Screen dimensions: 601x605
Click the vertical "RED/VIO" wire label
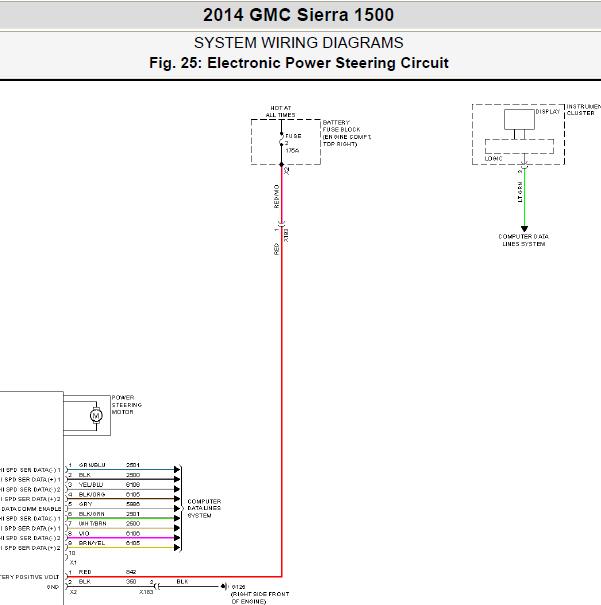click(276, 196)
